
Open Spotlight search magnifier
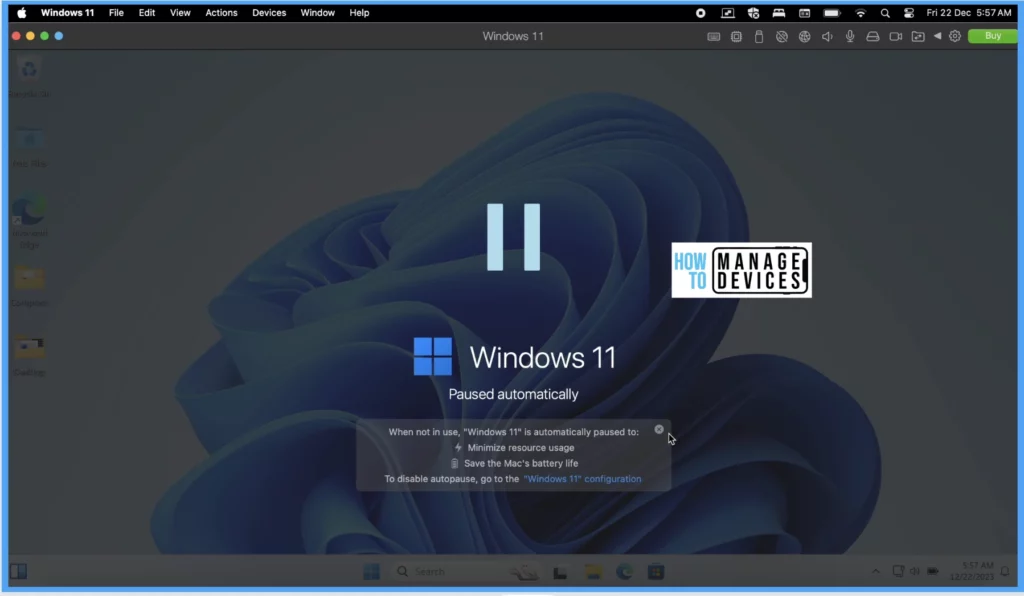885,12
